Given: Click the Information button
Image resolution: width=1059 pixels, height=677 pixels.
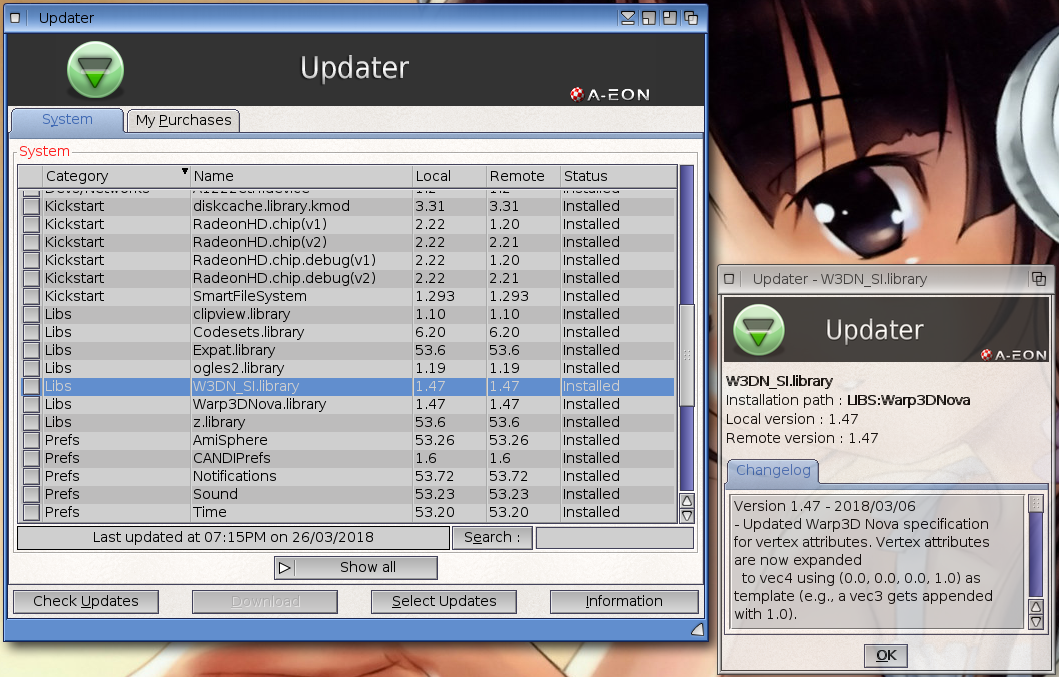Looking at the screenshot, I should pos(624,601).
